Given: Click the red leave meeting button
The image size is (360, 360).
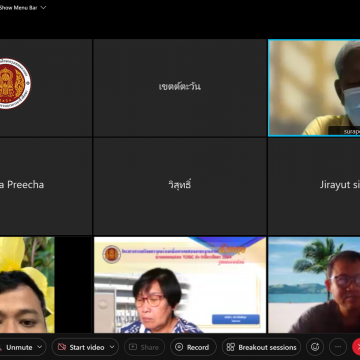Looking at the screenshot, I should point(356,347).
